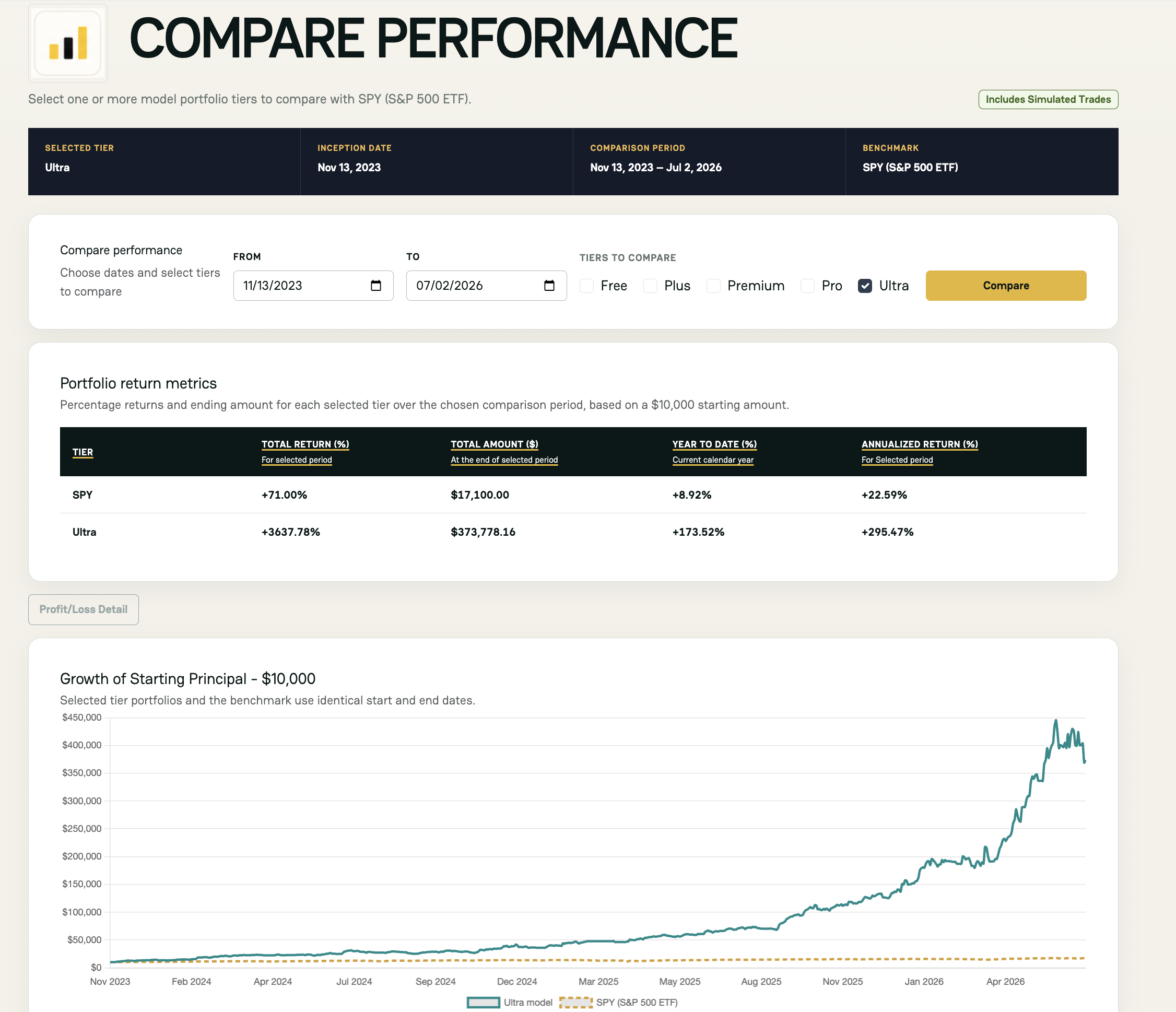
Task: Click the +173.52% year to date value
Action: pos(698,533)
